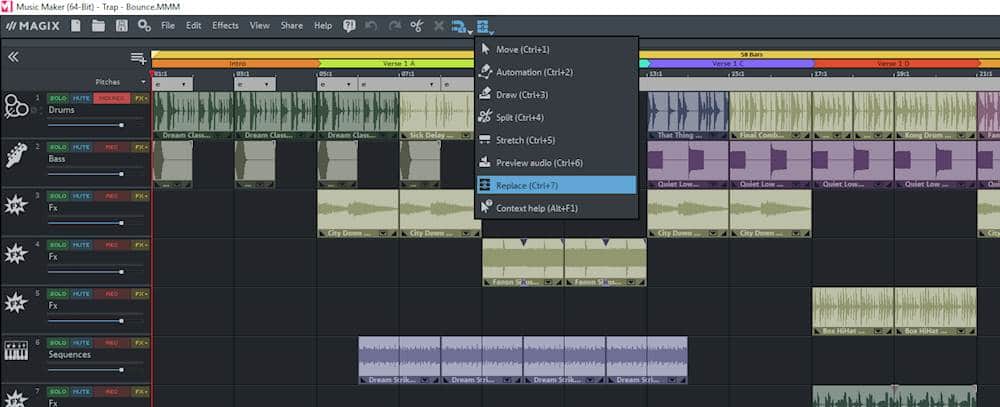Image resolution: width=1000 pixels, height=407 pixels.
Task: Click the Bass guitar track icon
Action: point(16,155)
